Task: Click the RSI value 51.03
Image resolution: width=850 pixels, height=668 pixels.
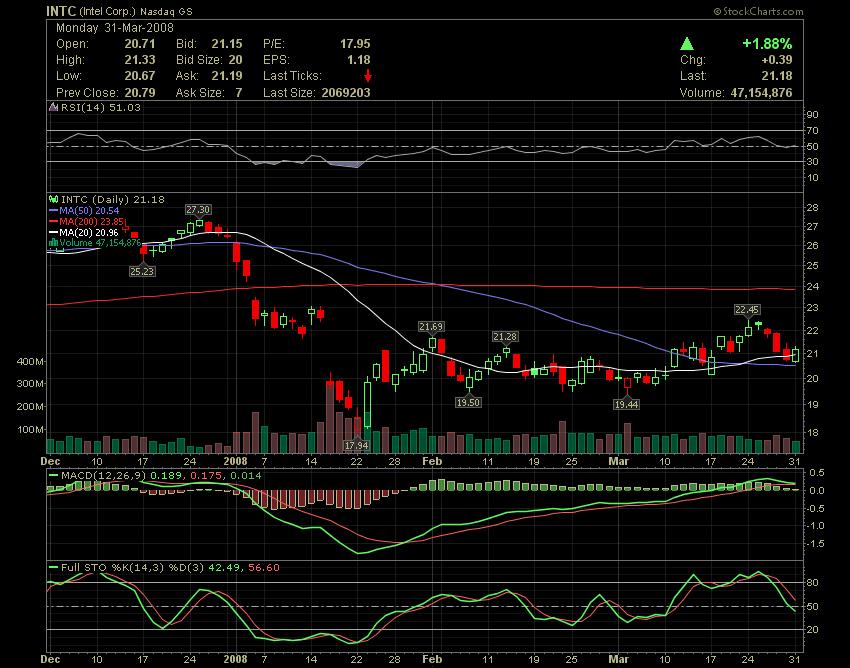Action: (125, 107)
